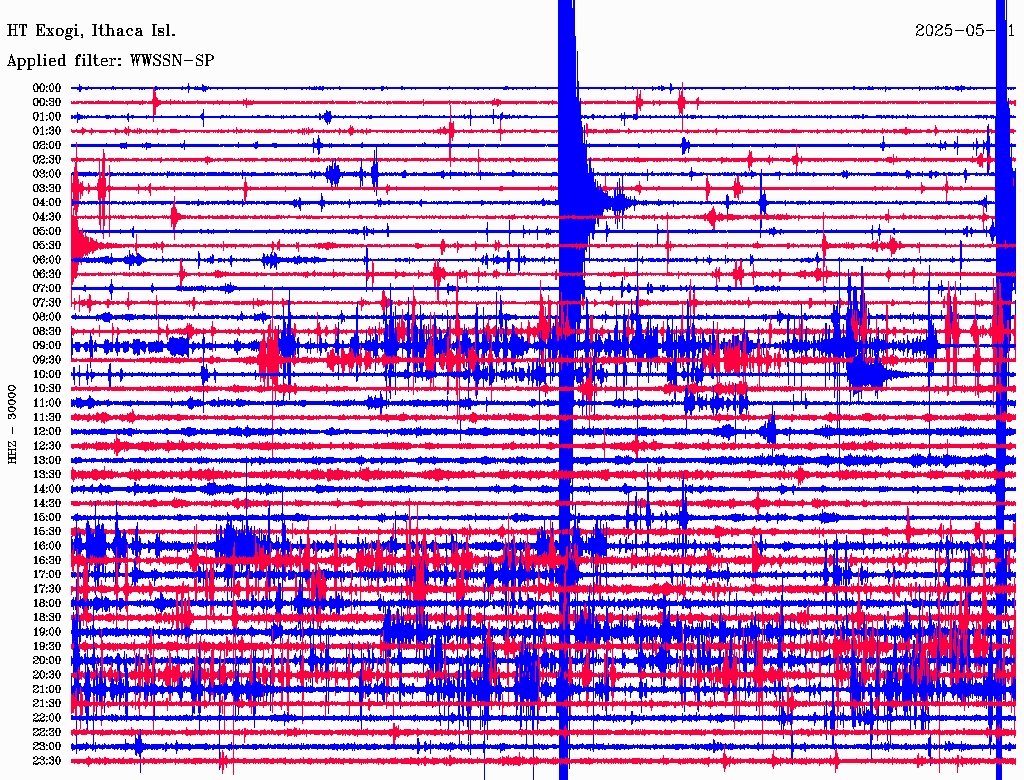This screenshot has height=780, width=1024.
Task: Select the 01:00 time row label
Action: (x=47, y=117)
